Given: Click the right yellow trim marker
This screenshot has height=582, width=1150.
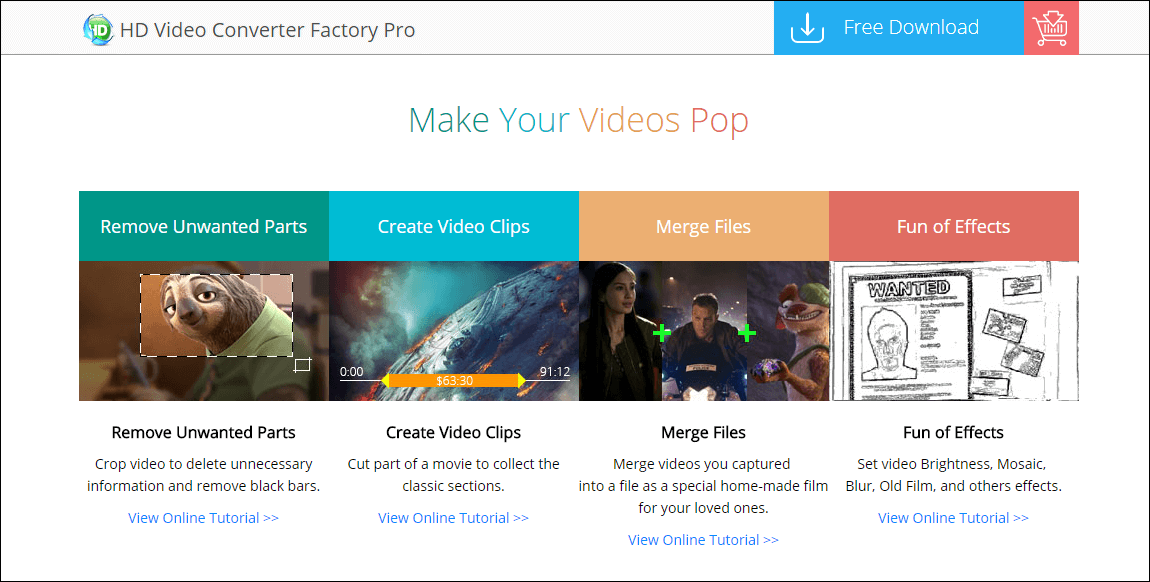Looking at the screenshot, I should pos(522,380).
